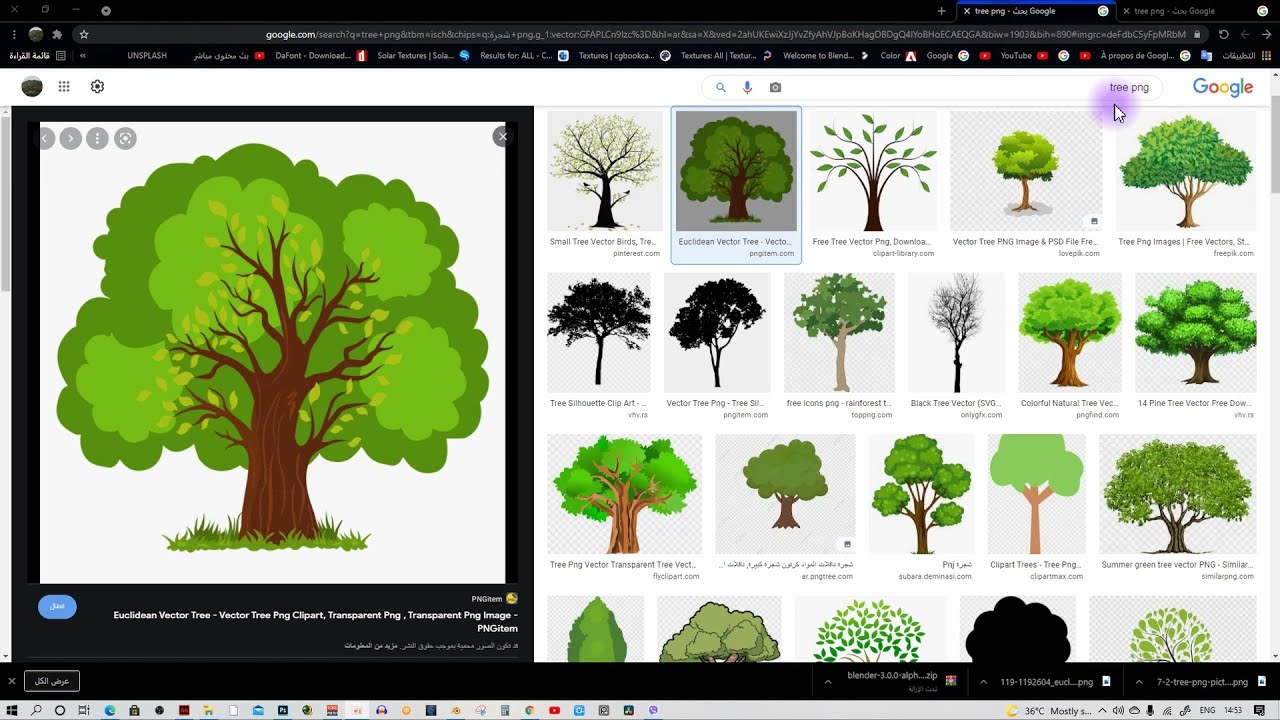Click the 'show all' downloads button
The image size is (1280, 720).
tap(52, 681)
